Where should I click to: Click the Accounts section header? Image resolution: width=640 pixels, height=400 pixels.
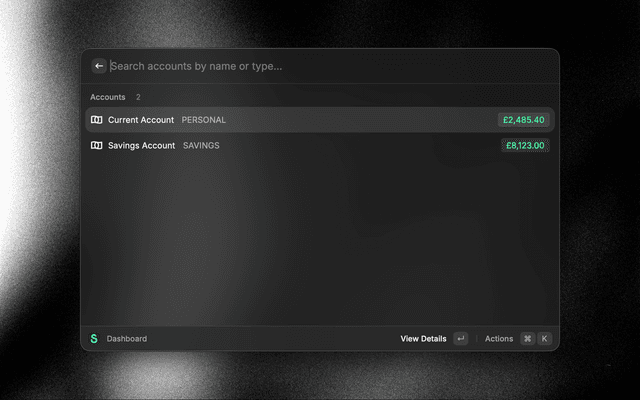coord(108,97)
